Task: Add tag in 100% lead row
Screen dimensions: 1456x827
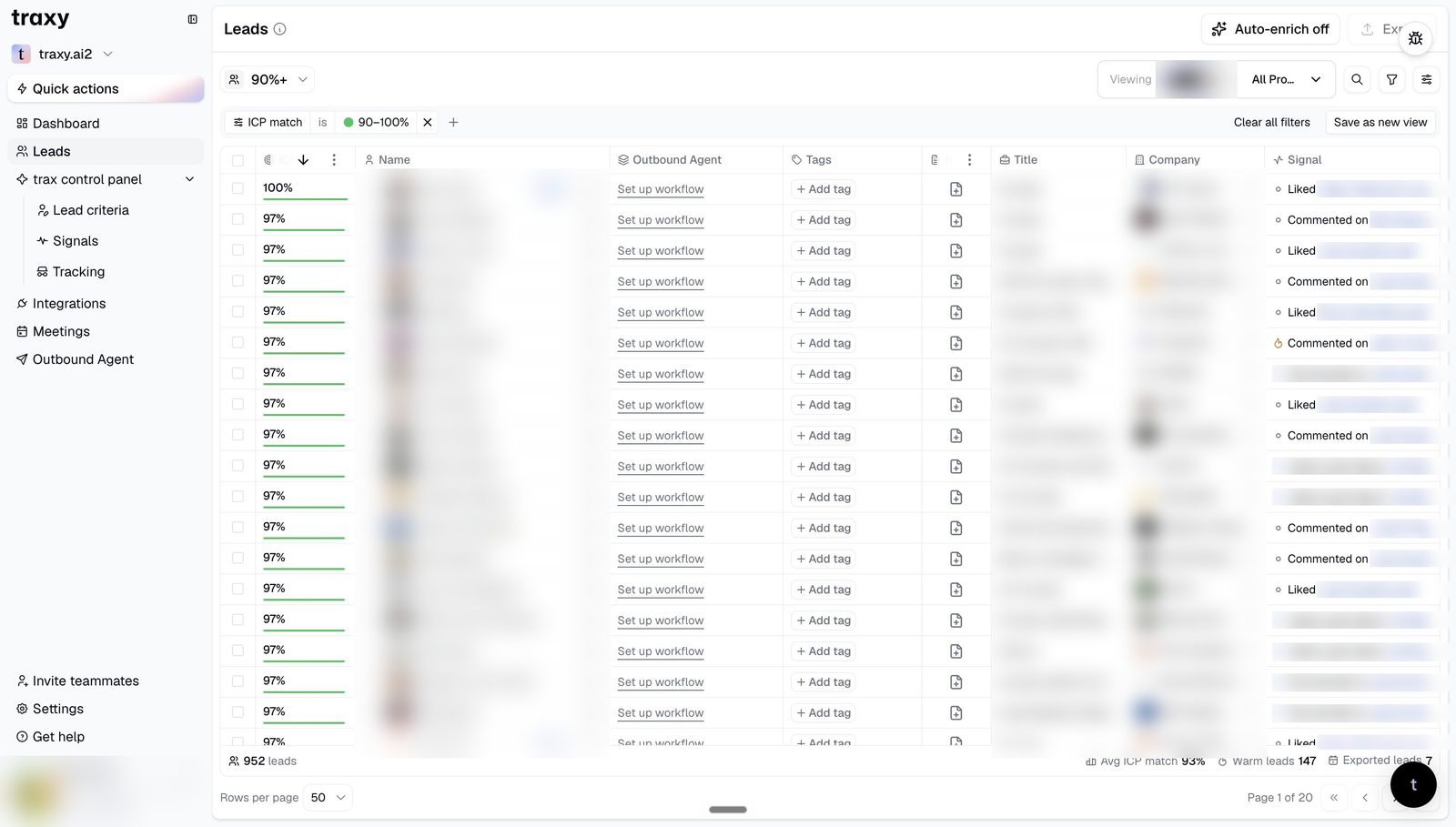Action: (x=824, y=189)
